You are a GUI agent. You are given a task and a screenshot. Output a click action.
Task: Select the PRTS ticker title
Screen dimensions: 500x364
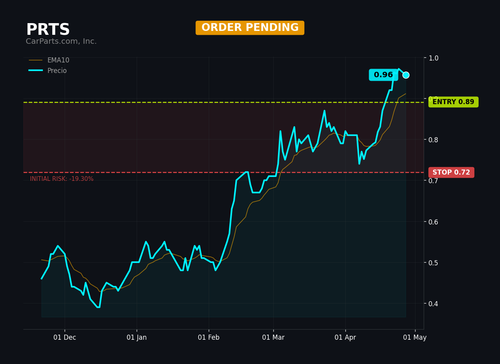(48, 29)
